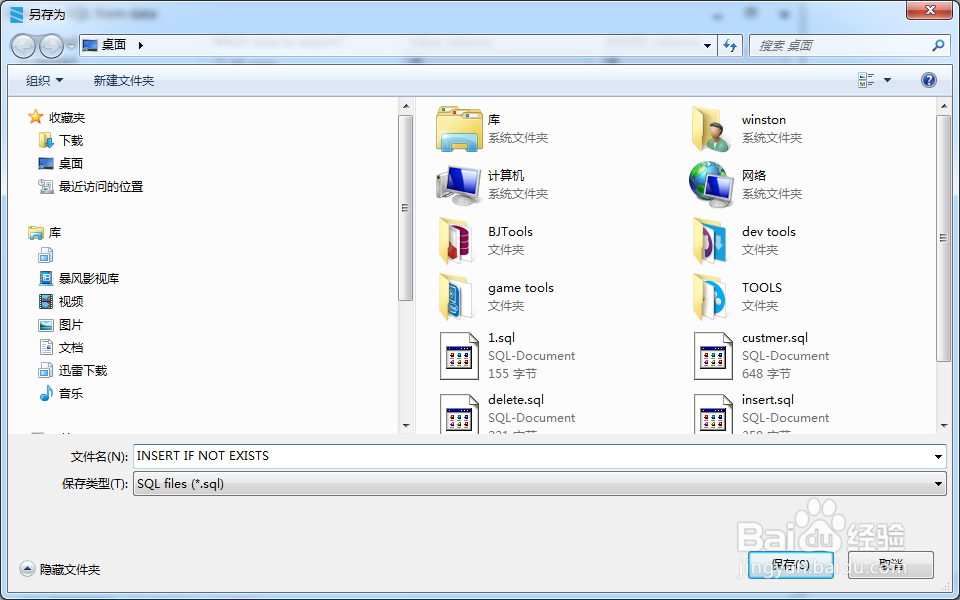Screen dimensions: 960x600
Task: Select the insert.sql file icon
Action: [713, 414]
